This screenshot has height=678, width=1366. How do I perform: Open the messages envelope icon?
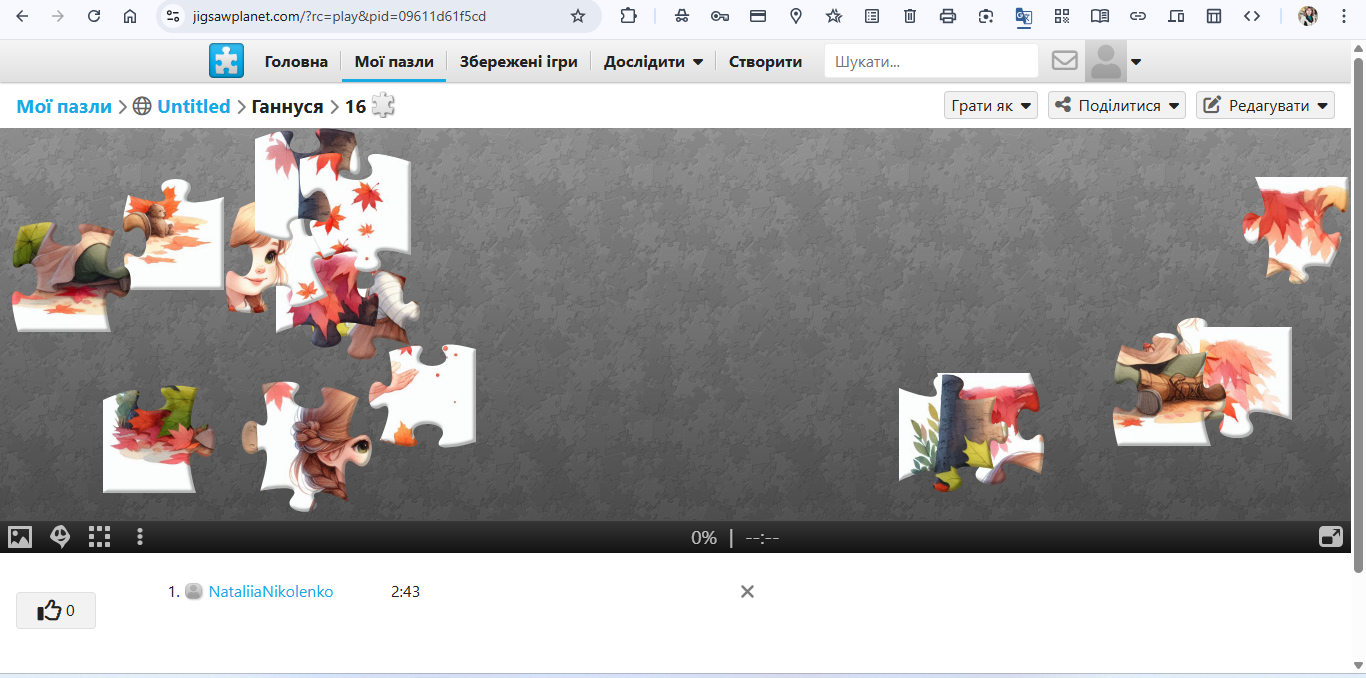(x=1065, y=61)
